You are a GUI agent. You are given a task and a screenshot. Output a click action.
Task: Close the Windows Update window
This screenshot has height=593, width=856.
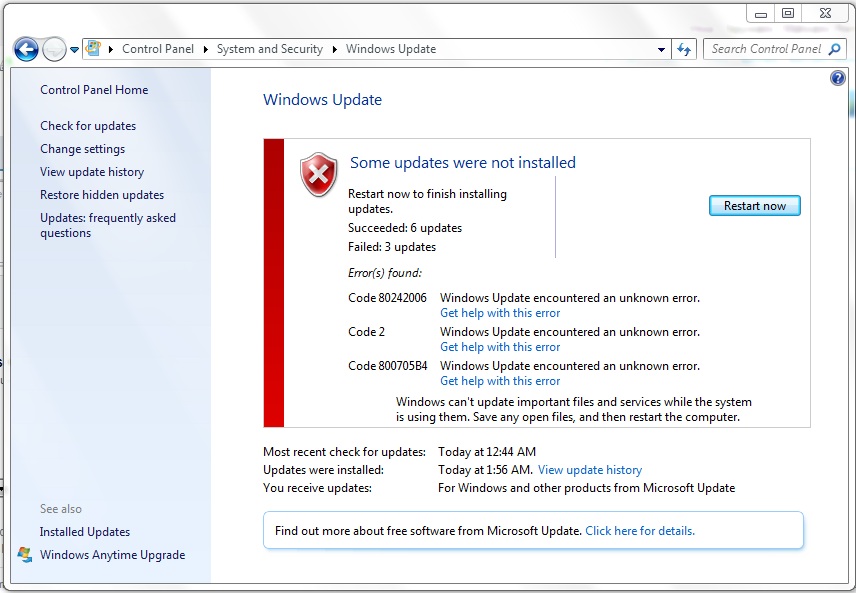pos(825,14)
